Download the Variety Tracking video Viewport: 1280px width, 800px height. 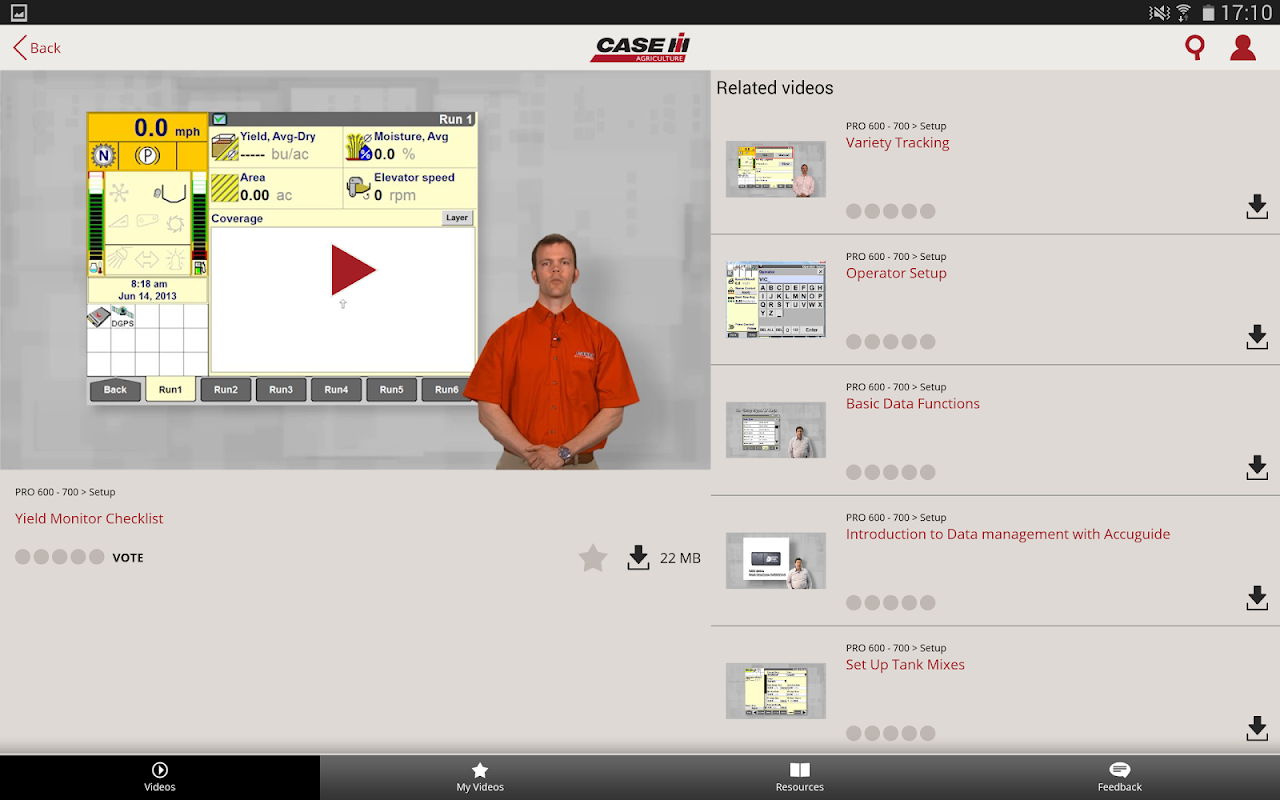[x=1257, y=207]
